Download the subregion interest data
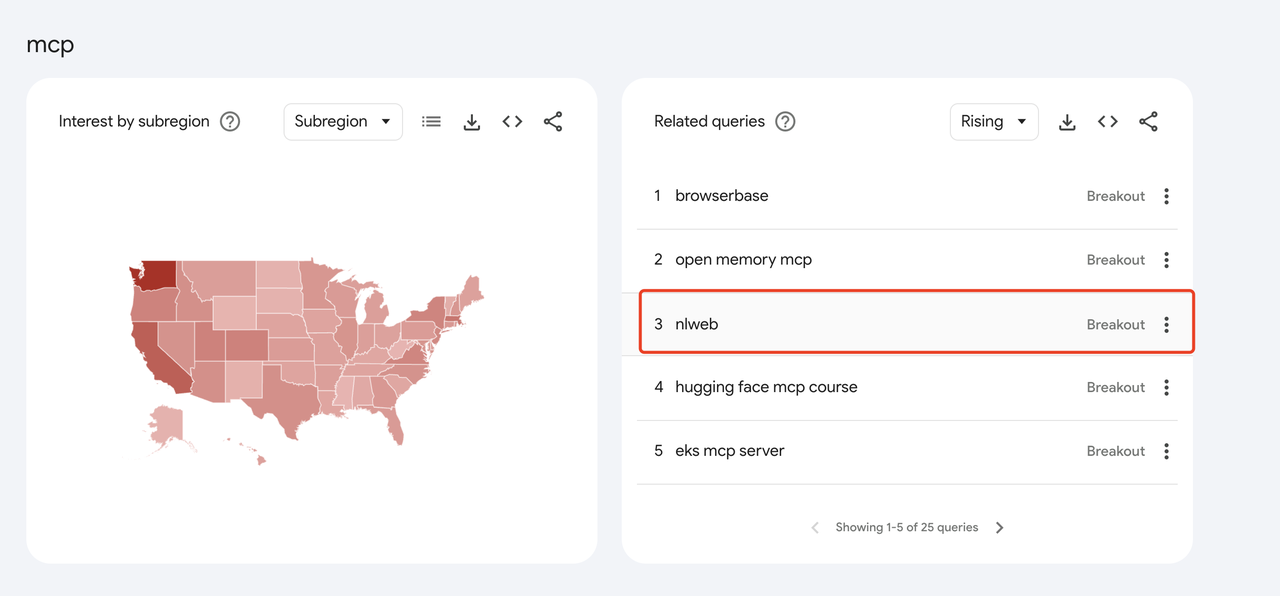Screen dimensions: 1280x596 [x=472, y=122]
